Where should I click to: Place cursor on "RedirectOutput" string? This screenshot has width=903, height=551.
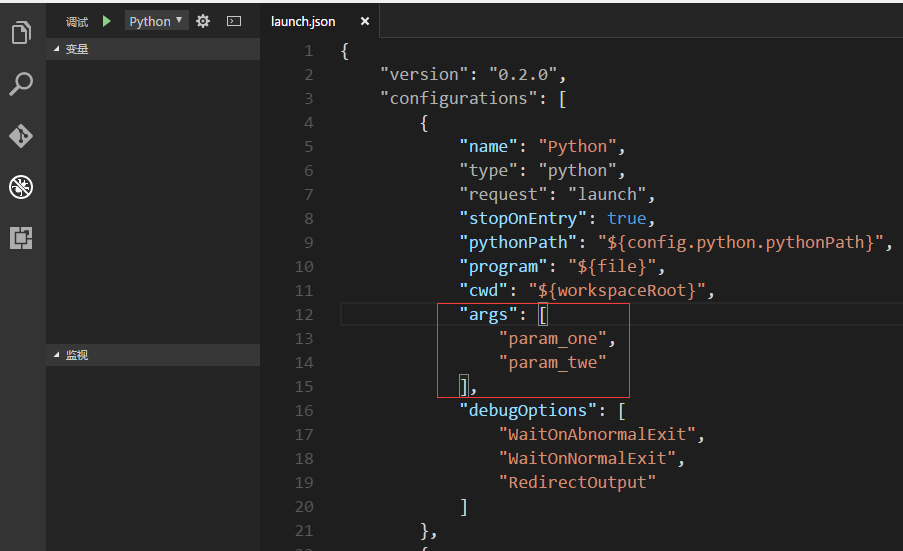pyautogui.click(x=577, y=482)
